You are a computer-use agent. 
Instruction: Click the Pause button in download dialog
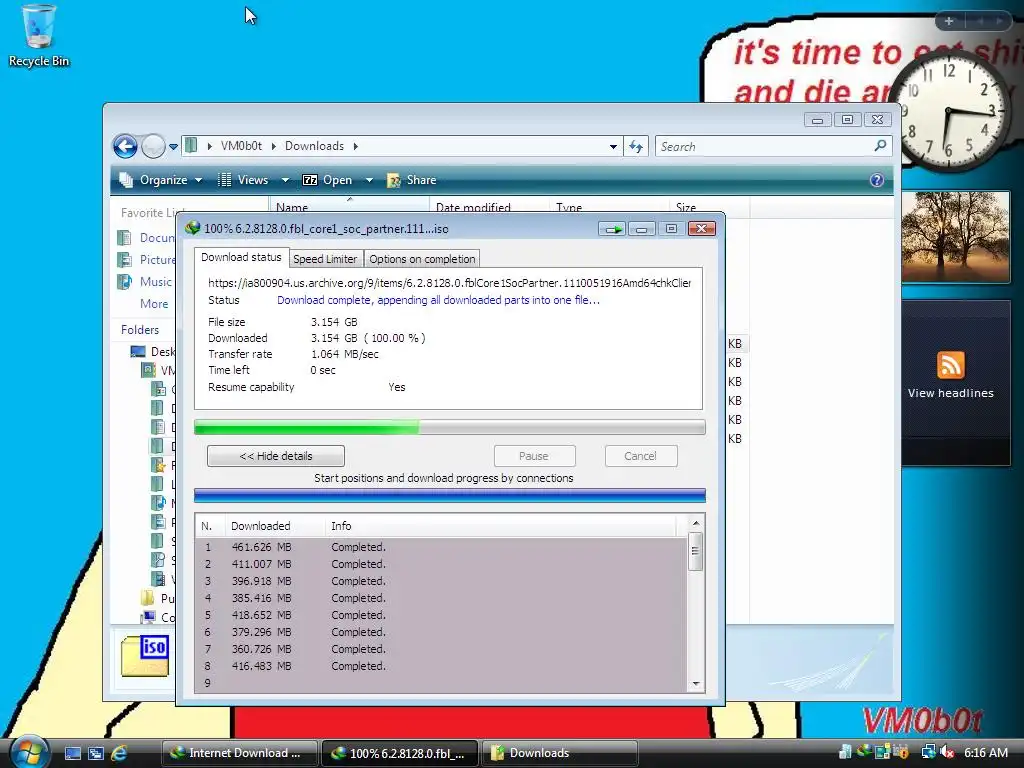click(x=534, y=456)
